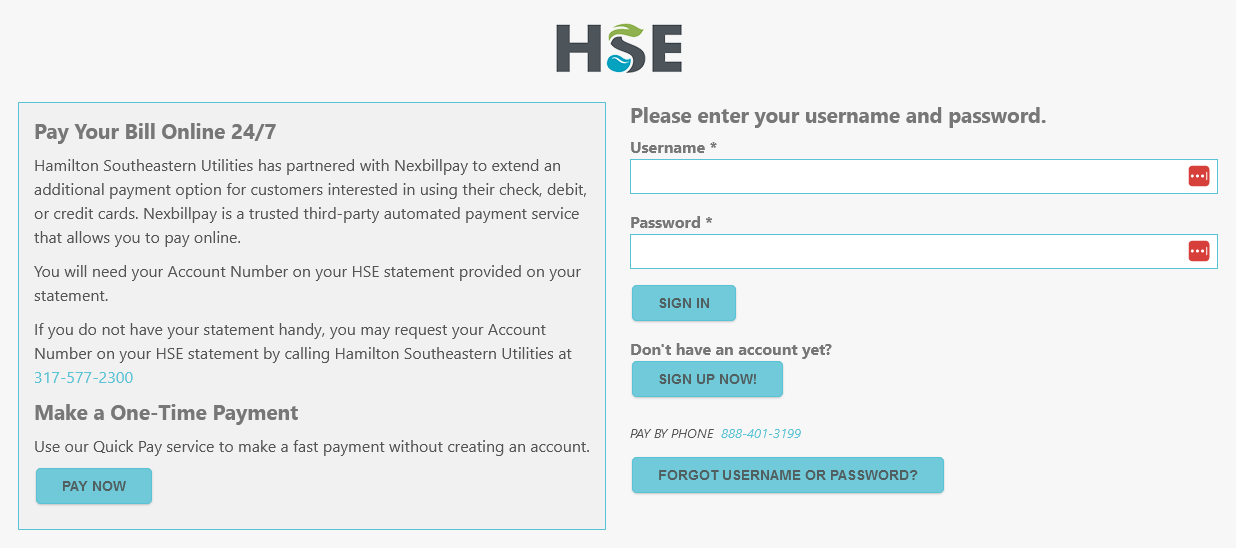Open password manager icon in Password field
The image size is (1236, 548).
pos(1199,251)
